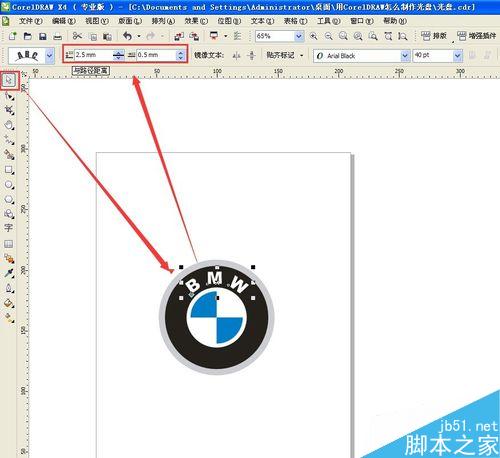
Task: Open the 视图 (View) menu
Action: point(97,21)
